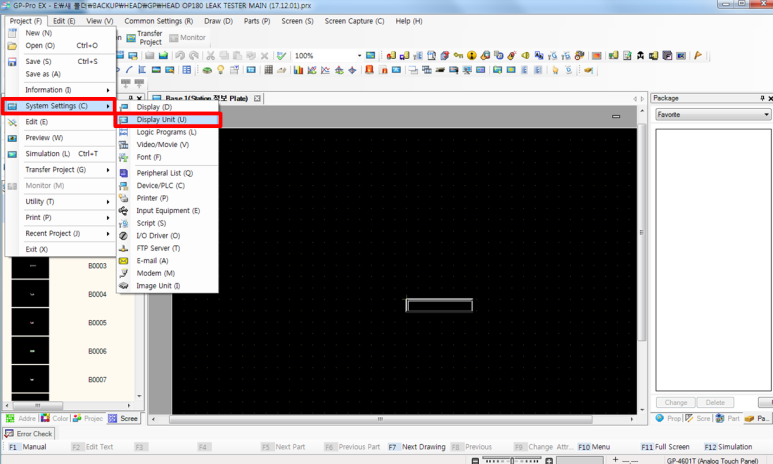Open the Parts menu
The width and height of the screenshot is (773, 464).
(257, 21)
